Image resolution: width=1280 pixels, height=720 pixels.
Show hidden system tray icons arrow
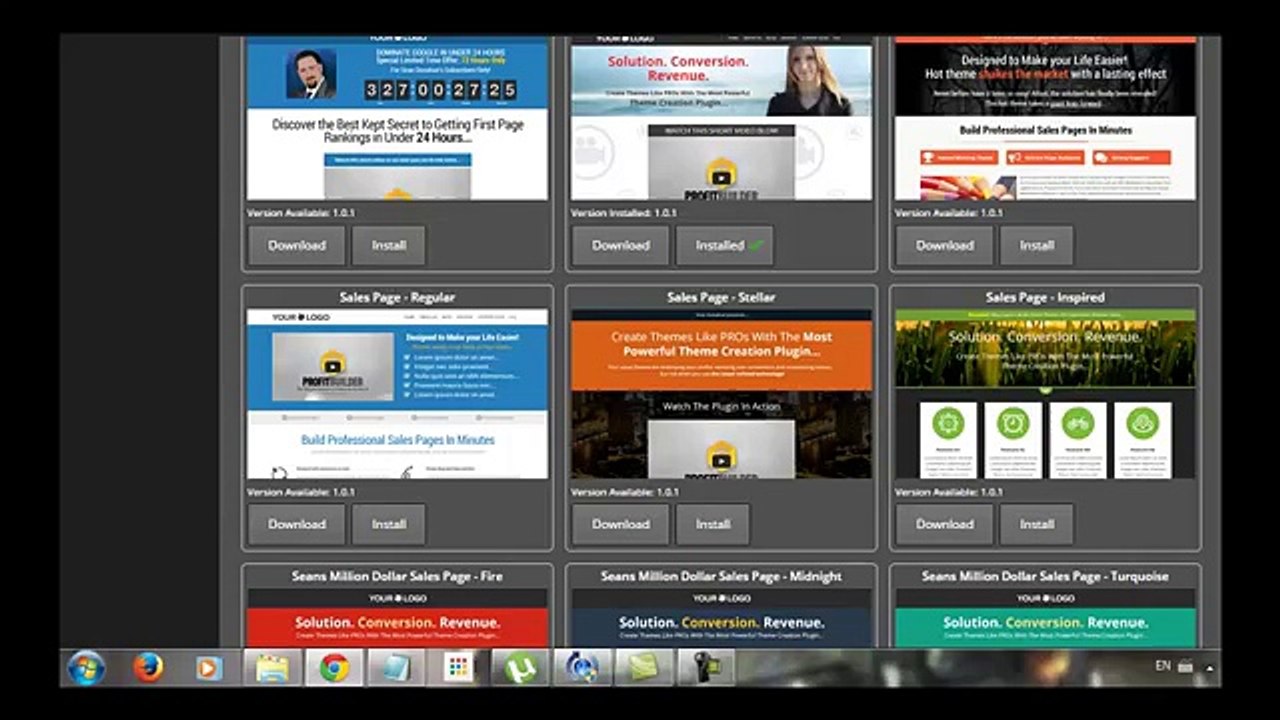[1210, 667]
